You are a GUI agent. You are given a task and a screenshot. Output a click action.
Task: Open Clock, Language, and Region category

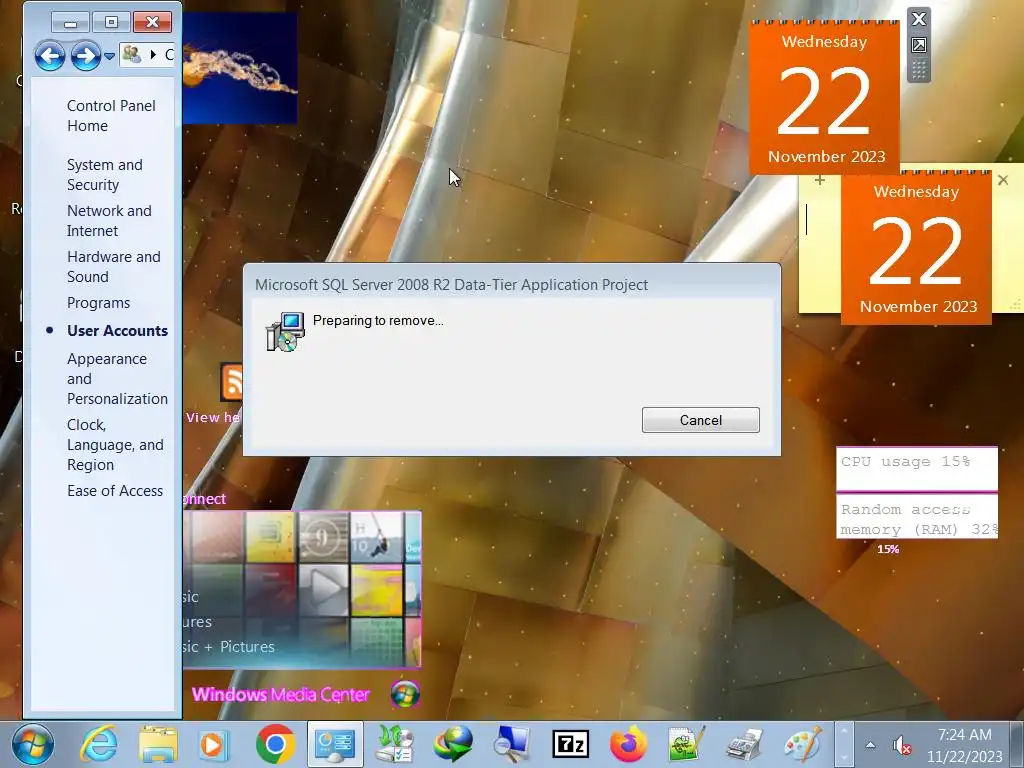coord(115,444)
